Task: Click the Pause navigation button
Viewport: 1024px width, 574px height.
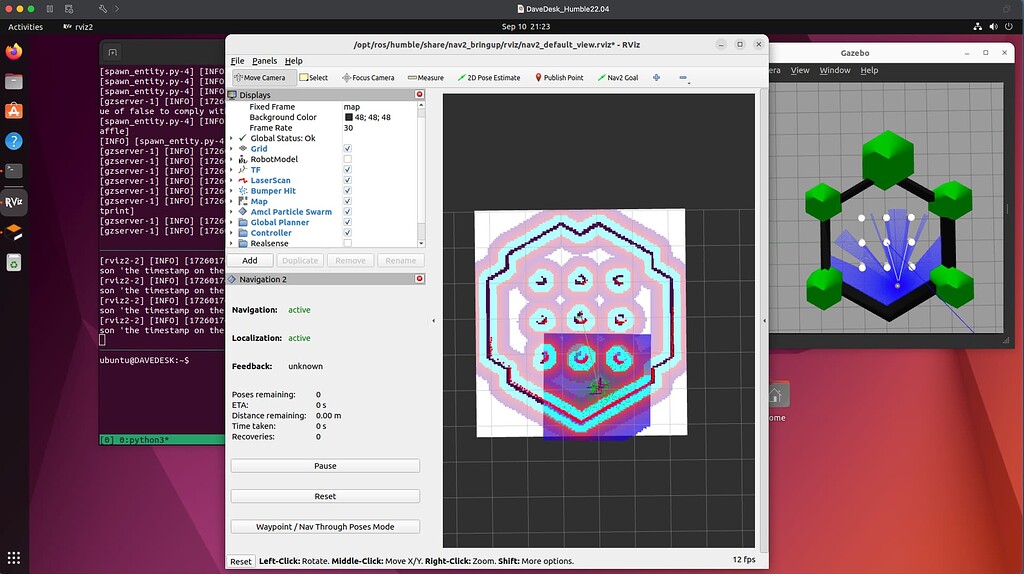Action: [x=325, y=466]
